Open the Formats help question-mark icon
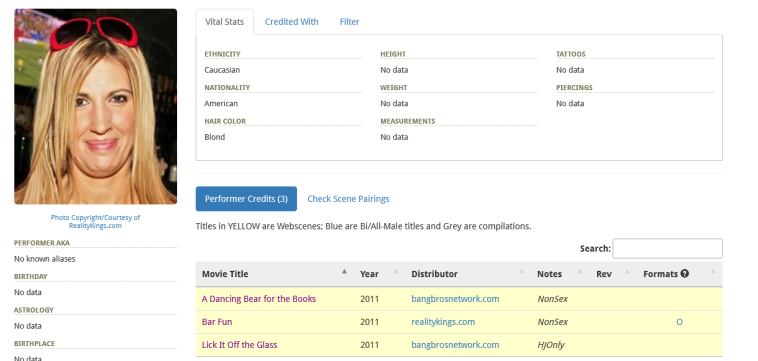This screenshot has width=758, height=361. (685, 274)
